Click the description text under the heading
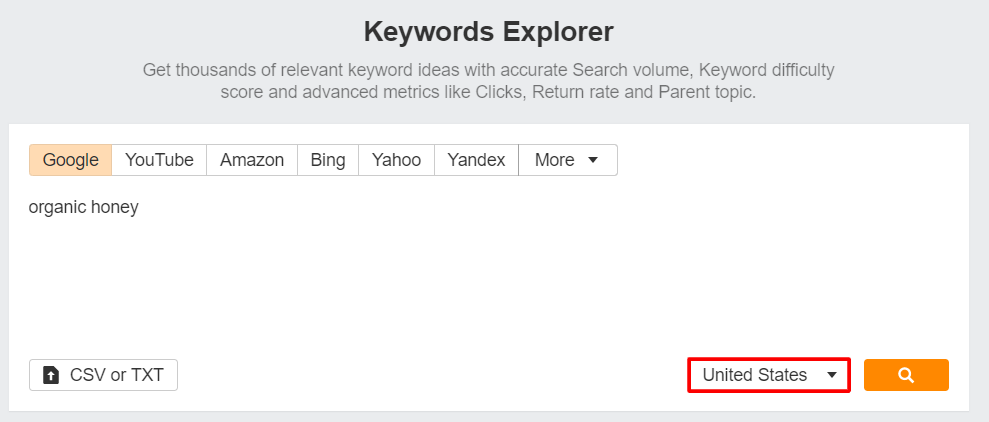The width and height of the screenshot is (989, 422). pos(488,81)
